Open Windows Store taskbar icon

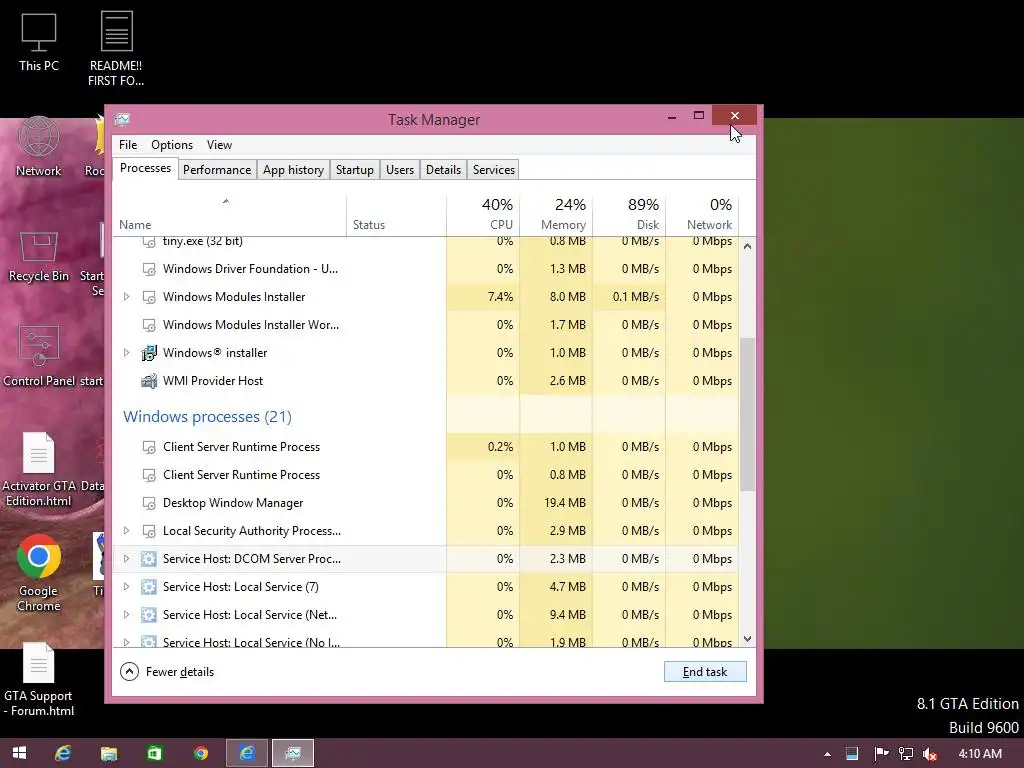155,753
